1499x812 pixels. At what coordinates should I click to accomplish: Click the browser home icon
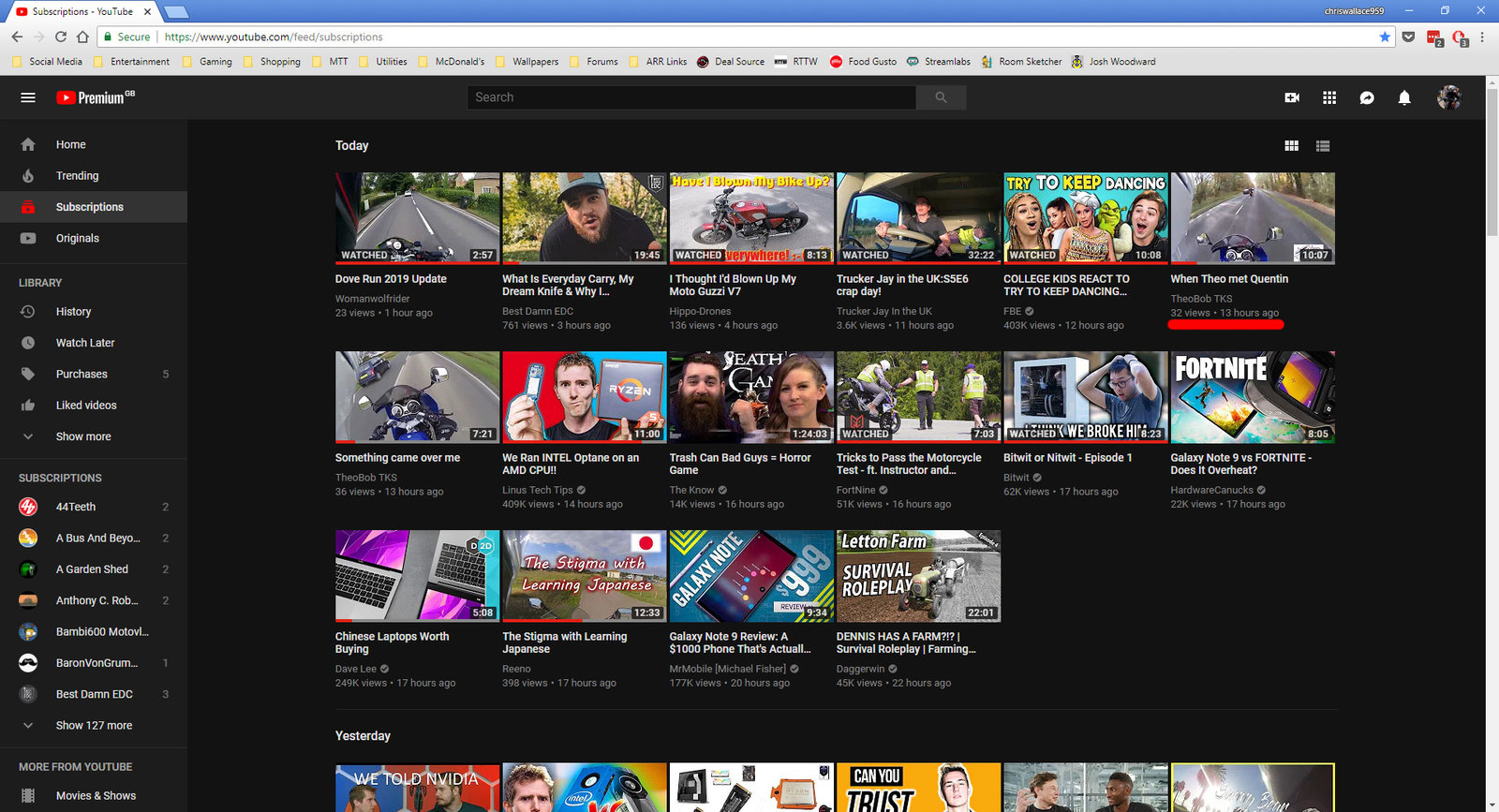click(82, 37)
